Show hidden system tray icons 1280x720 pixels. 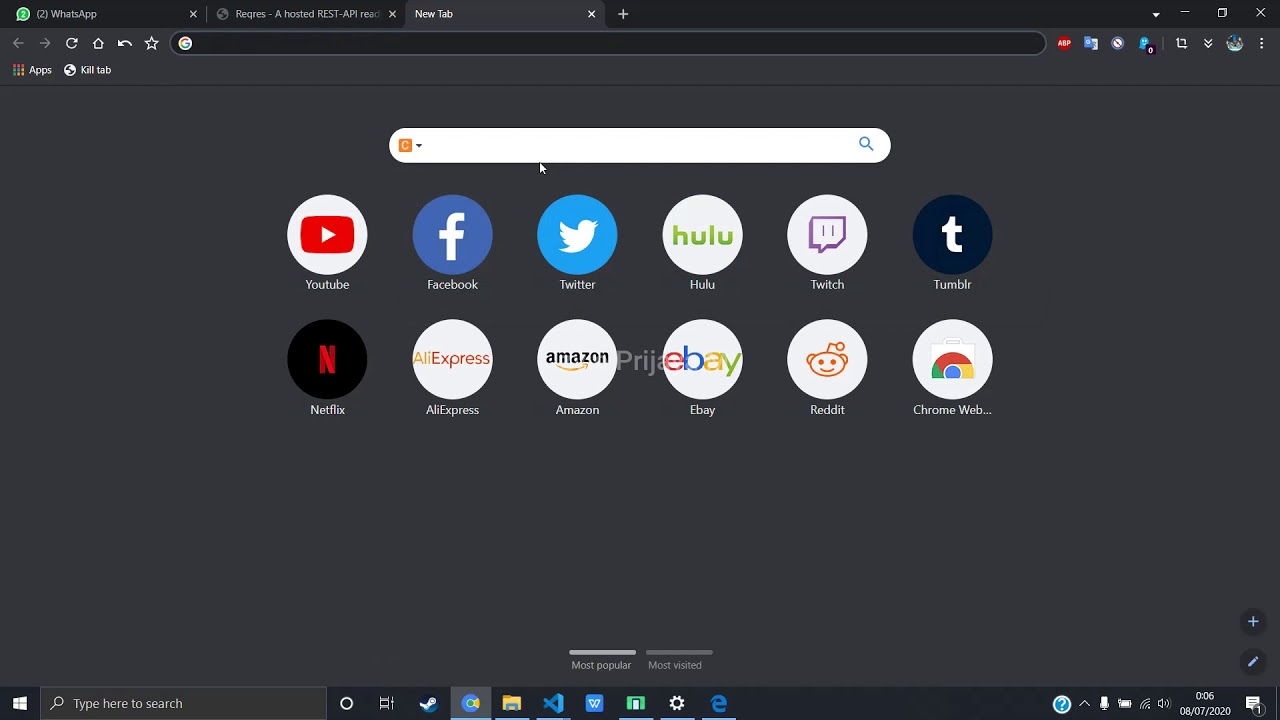coord(1084,703)
